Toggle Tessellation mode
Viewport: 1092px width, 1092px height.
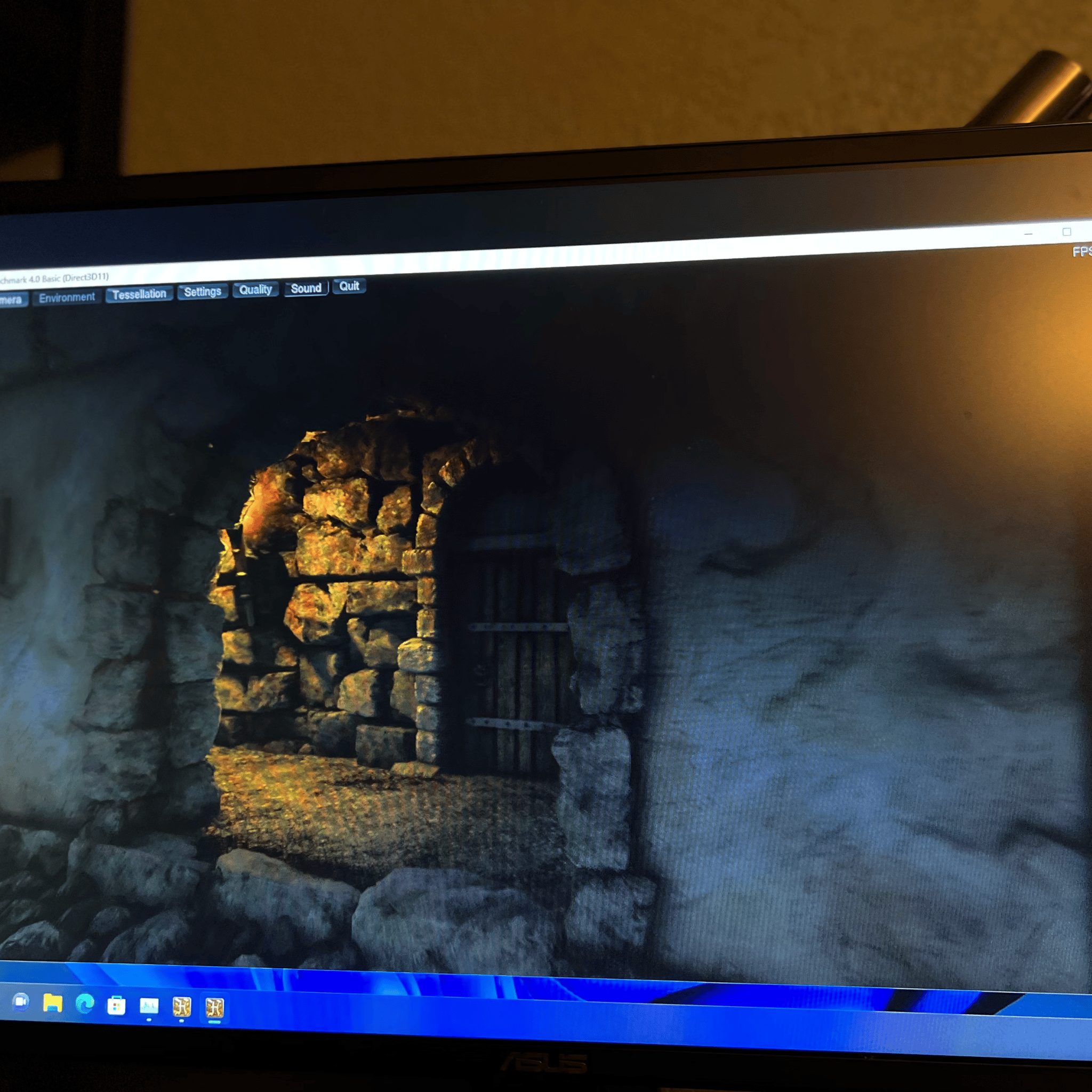139,294
